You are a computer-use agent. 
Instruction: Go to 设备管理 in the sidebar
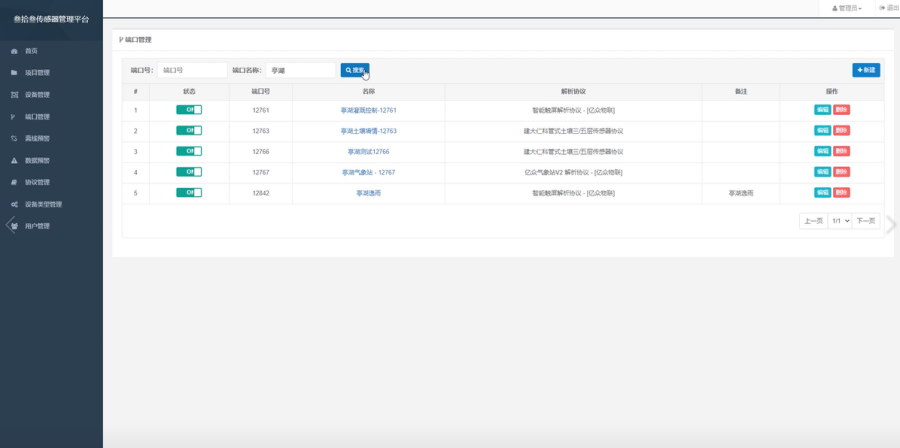point(37,94)
